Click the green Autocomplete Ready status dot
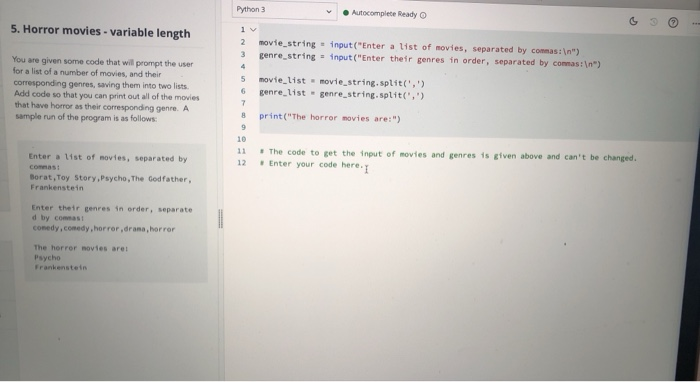700x382 pixels. pos(346,12)
